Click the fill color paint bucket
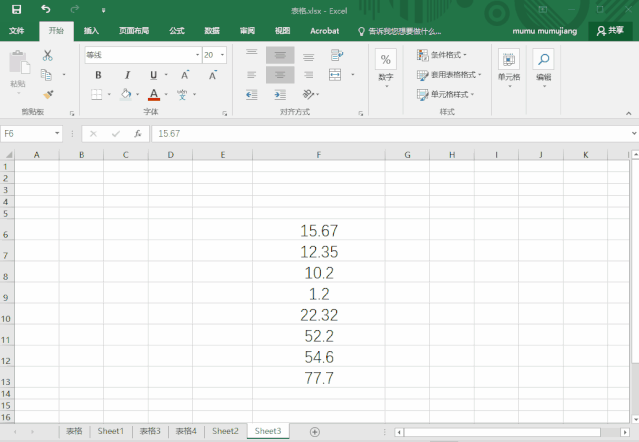Viewport: 639px width, 442px height. click(126, 95)
